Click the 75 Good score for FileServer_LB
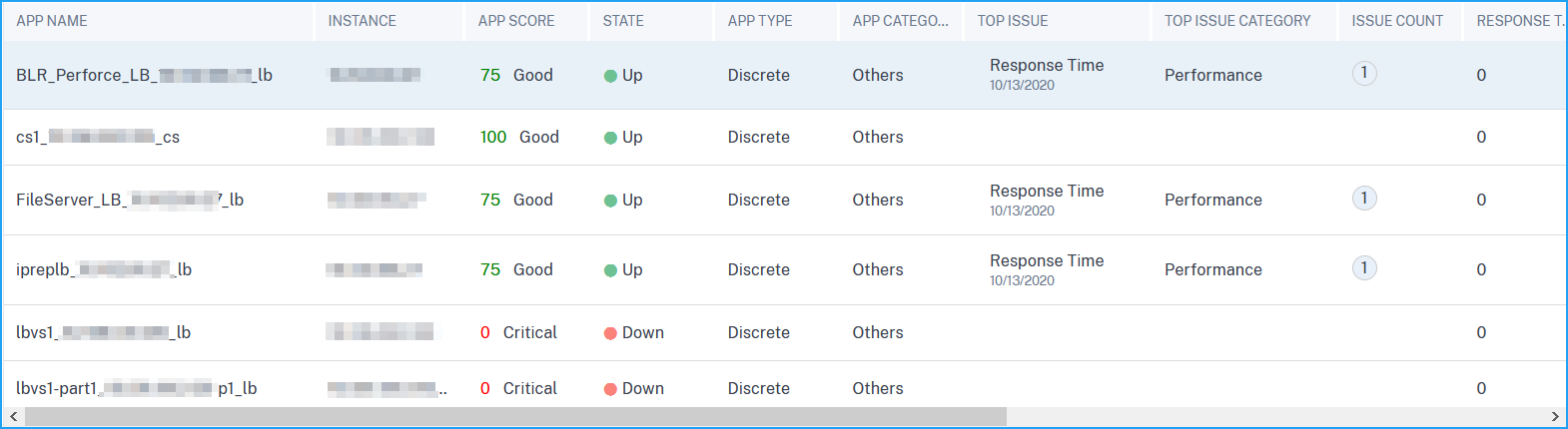Viewport: 1568px width, 429px height. click(516, 200)
